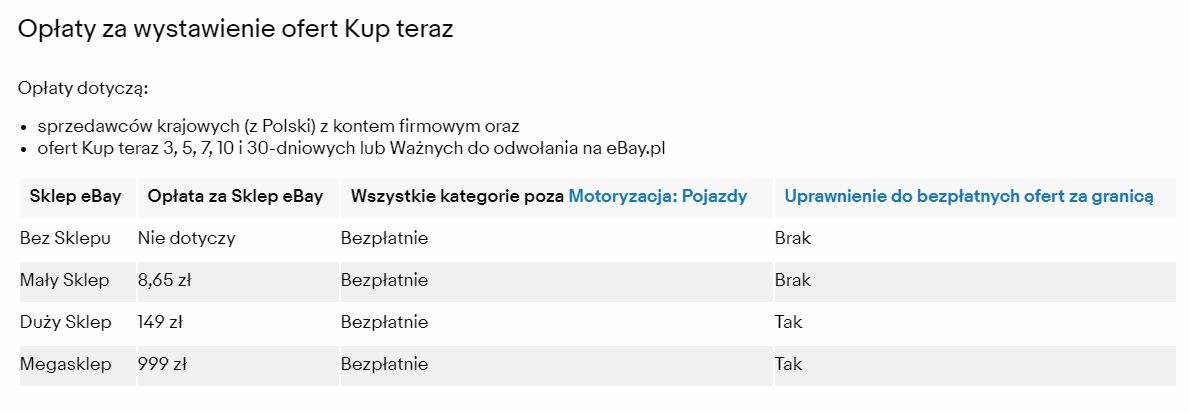Click the 999 zł fee cell
Image resolution: width=1189 pixels, height=413 pixels.
(162, 365)
